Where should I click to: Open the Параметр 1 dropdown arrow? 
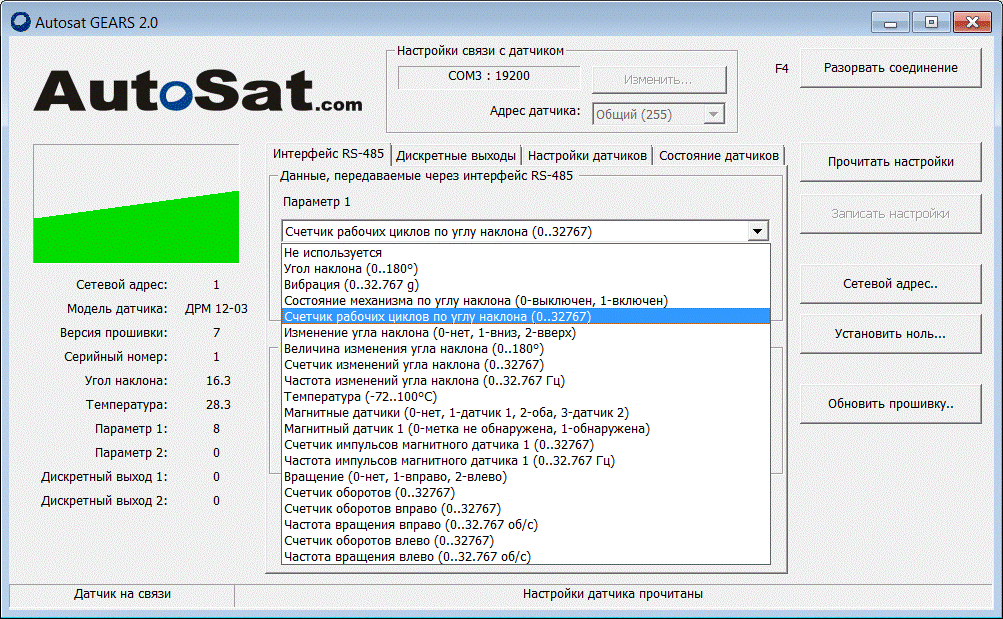click(x=757, y=232)
